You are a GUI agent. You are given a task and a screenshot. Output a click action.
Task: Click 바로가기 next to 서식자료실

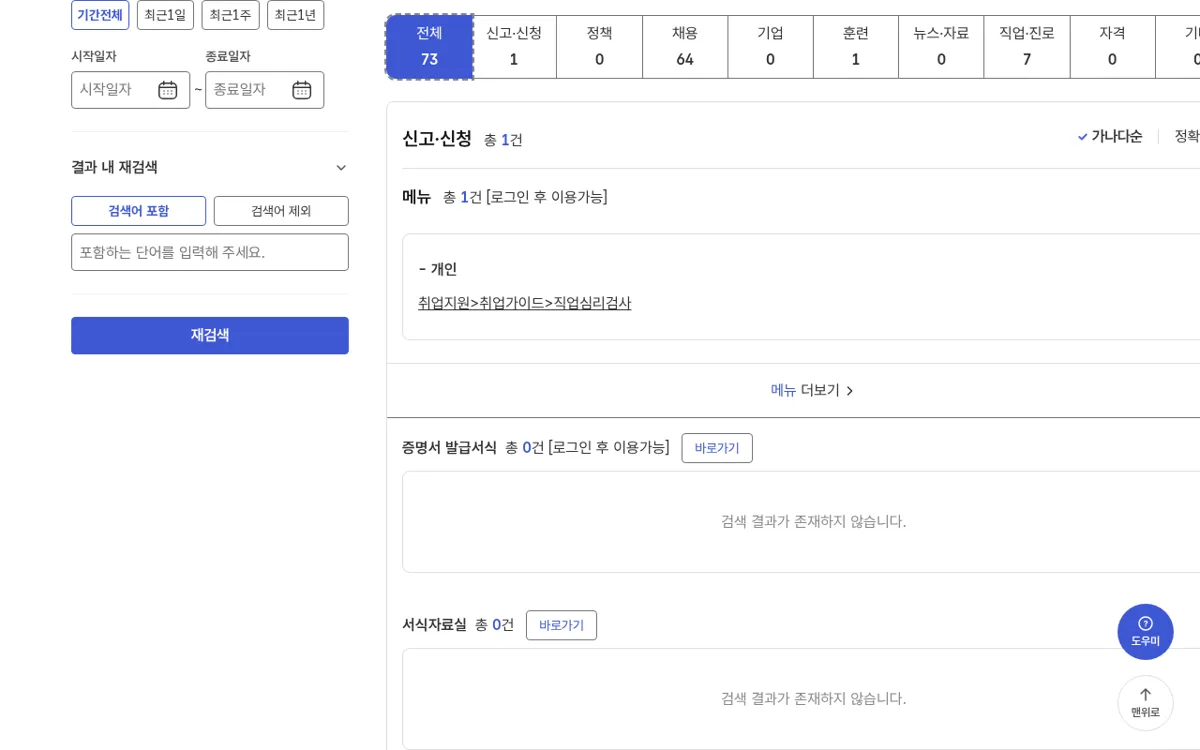[561, 625]
